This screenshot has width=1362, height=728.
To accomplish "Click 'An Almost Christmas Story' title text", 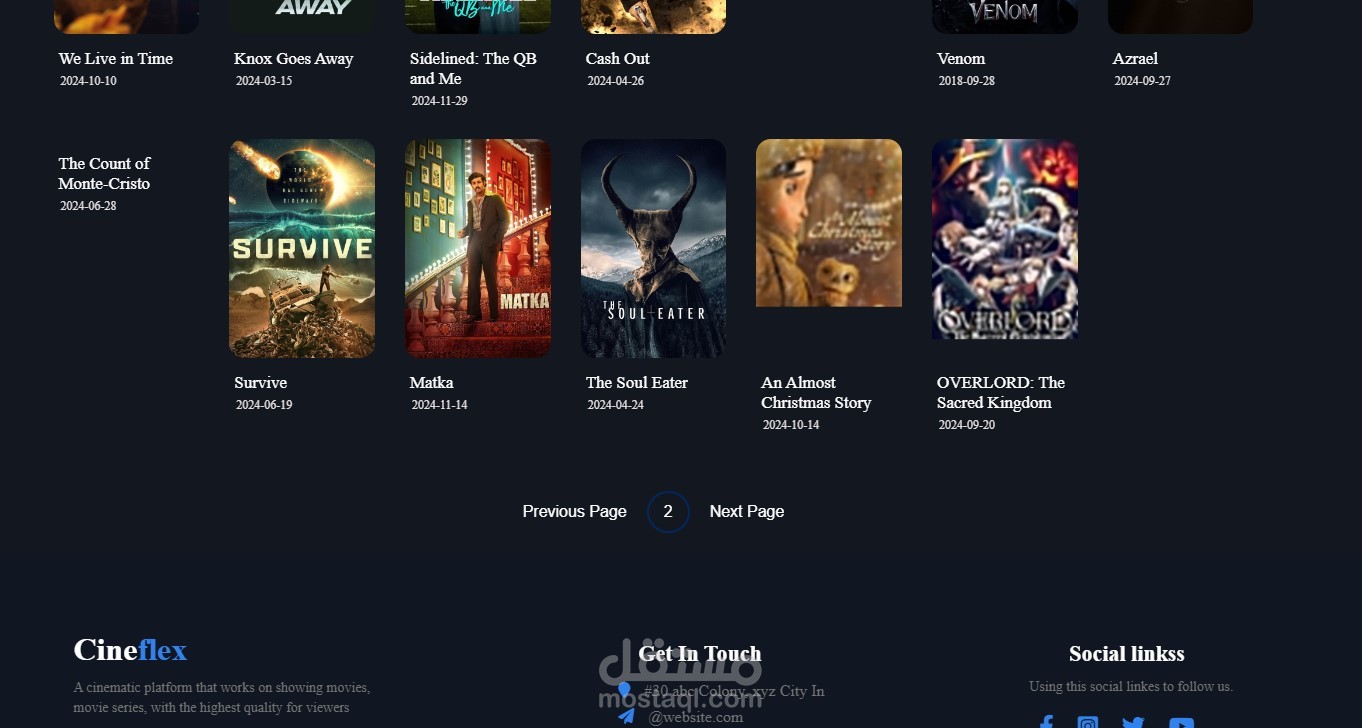I will (816, 393).
